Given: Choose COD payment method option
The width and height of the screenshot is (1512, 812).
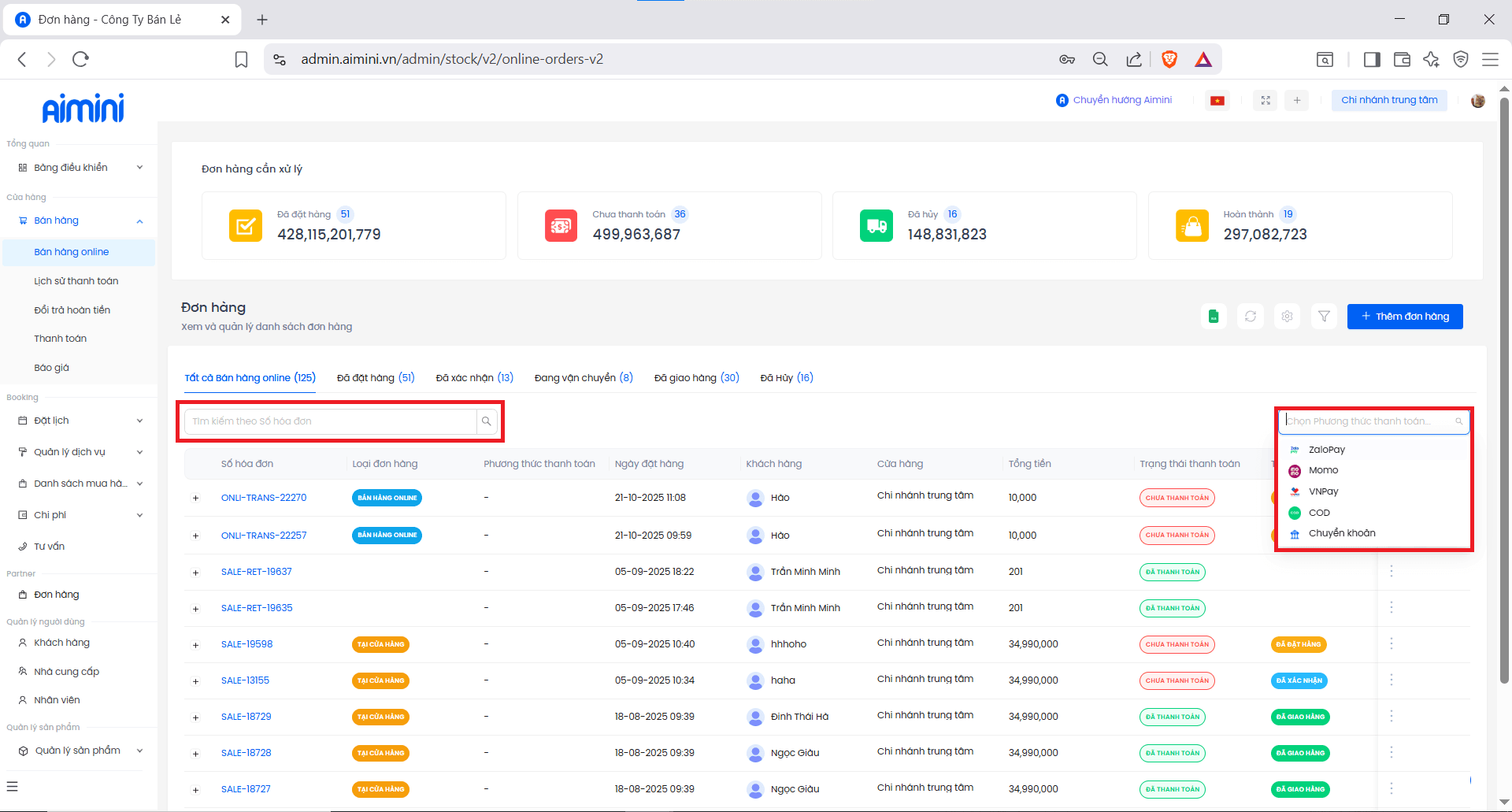Looking at the screenshot, I should point(1319,513).
